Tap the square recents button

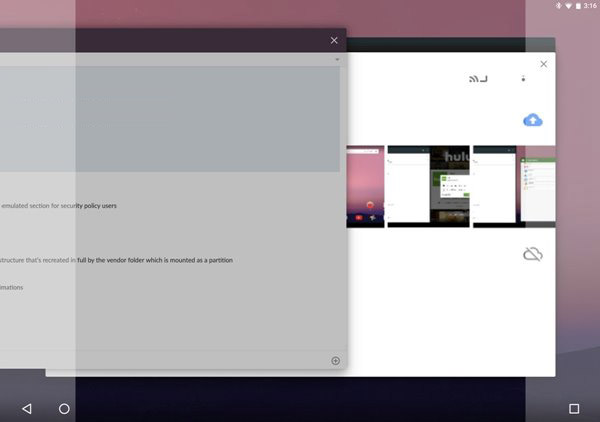pyautogui.click(x=574, y=409)
